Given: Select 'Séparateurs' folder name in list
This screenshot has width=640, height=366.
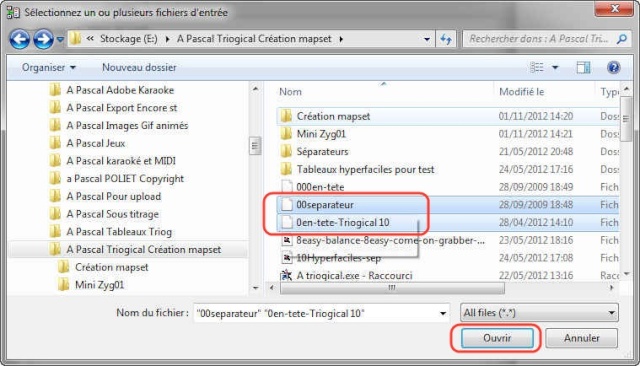Looking at the screenshot, I should [x=322, y=151].
